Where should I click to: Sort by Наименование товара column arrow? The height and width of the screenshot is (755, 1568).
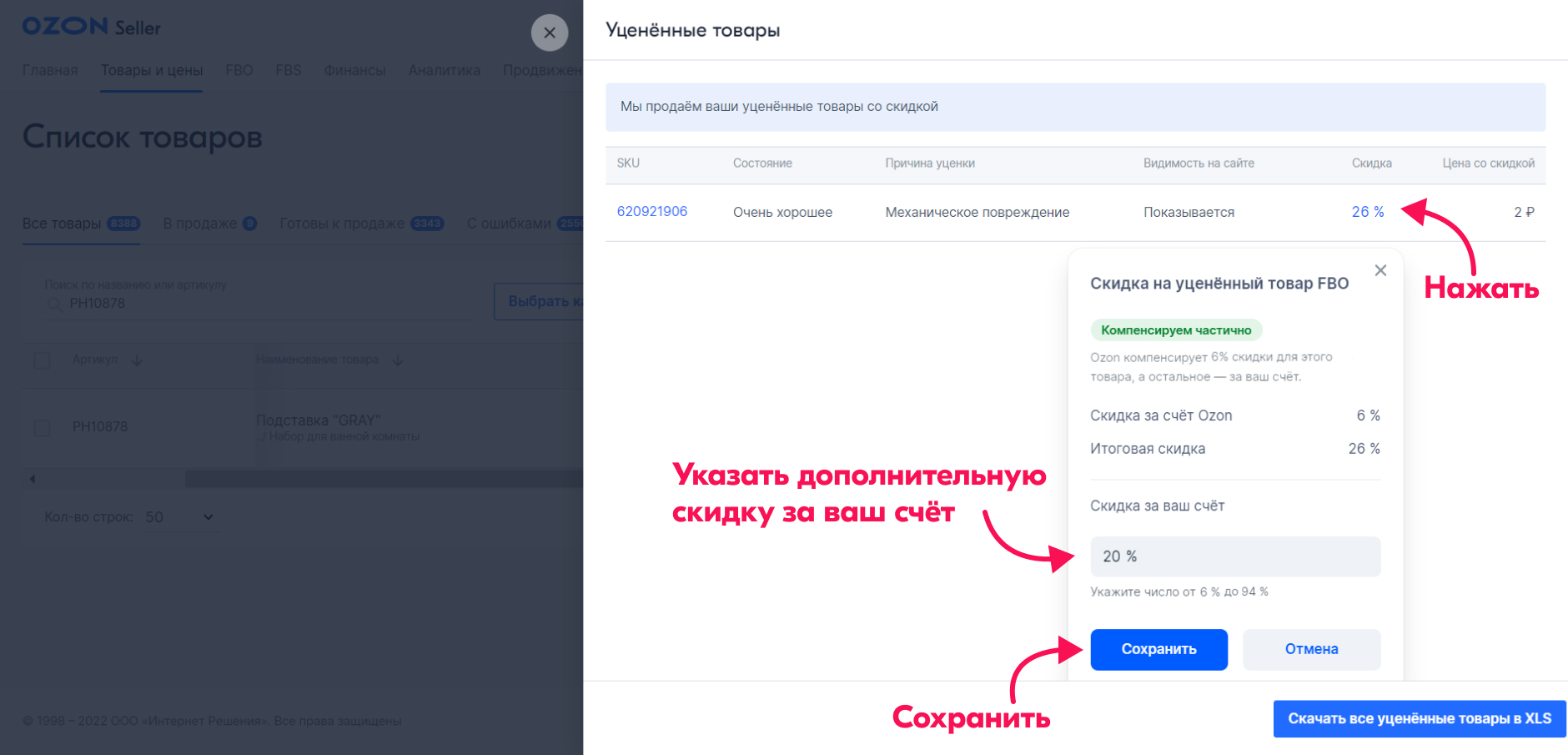point(398,360)
